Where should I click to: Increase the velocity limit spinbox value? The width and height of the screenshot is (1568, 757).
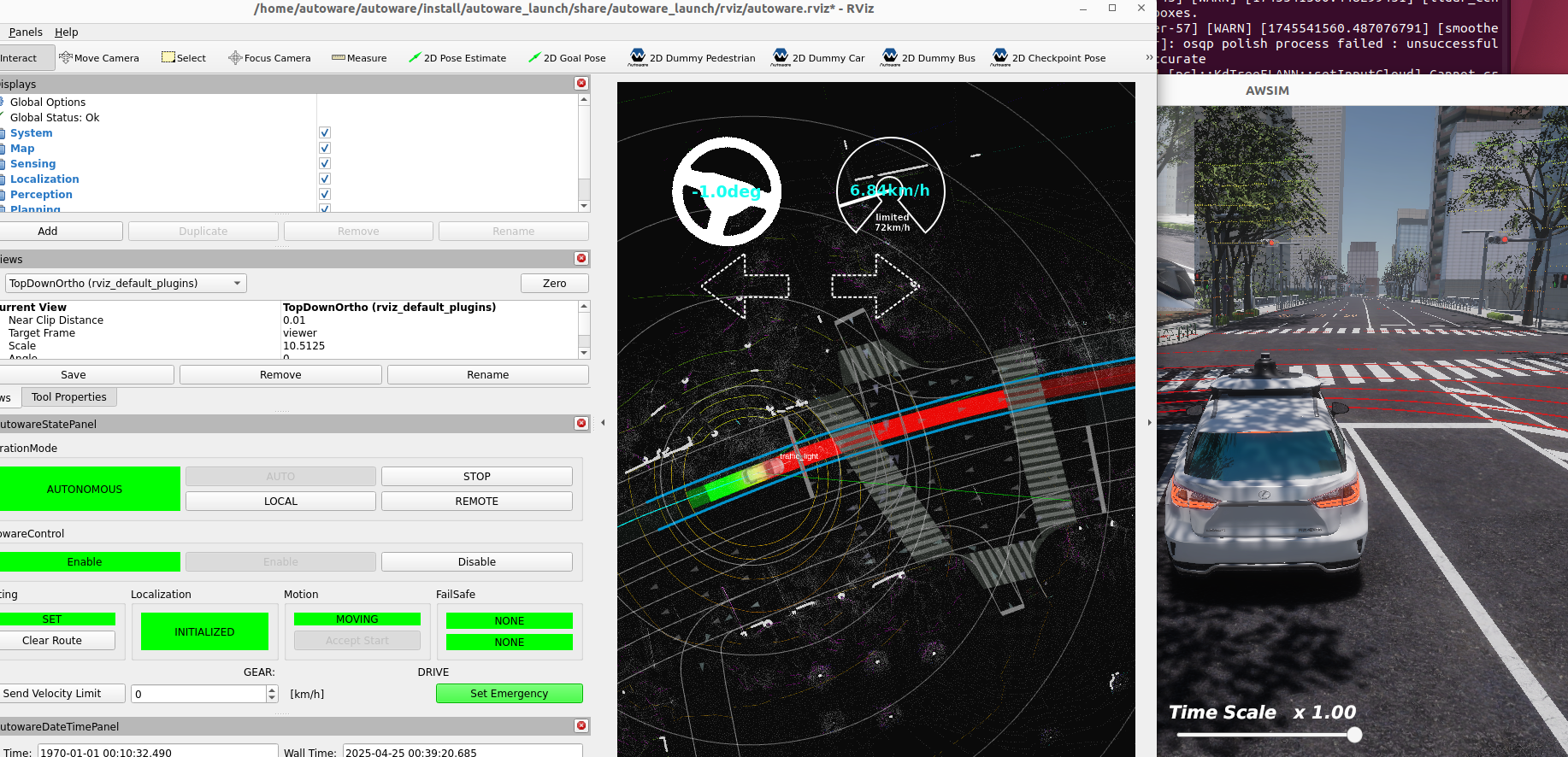tap(272, 690)
